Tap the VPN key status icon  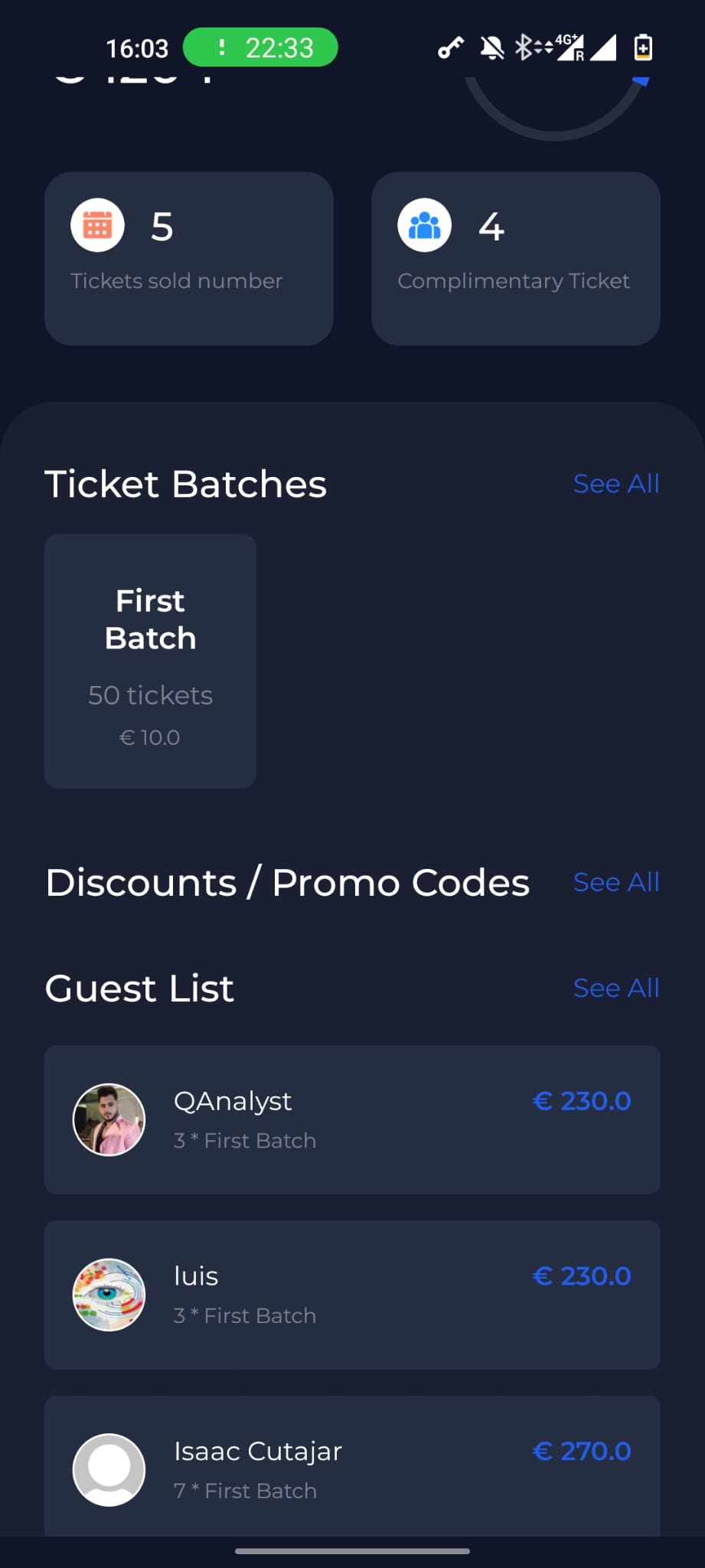450,48
